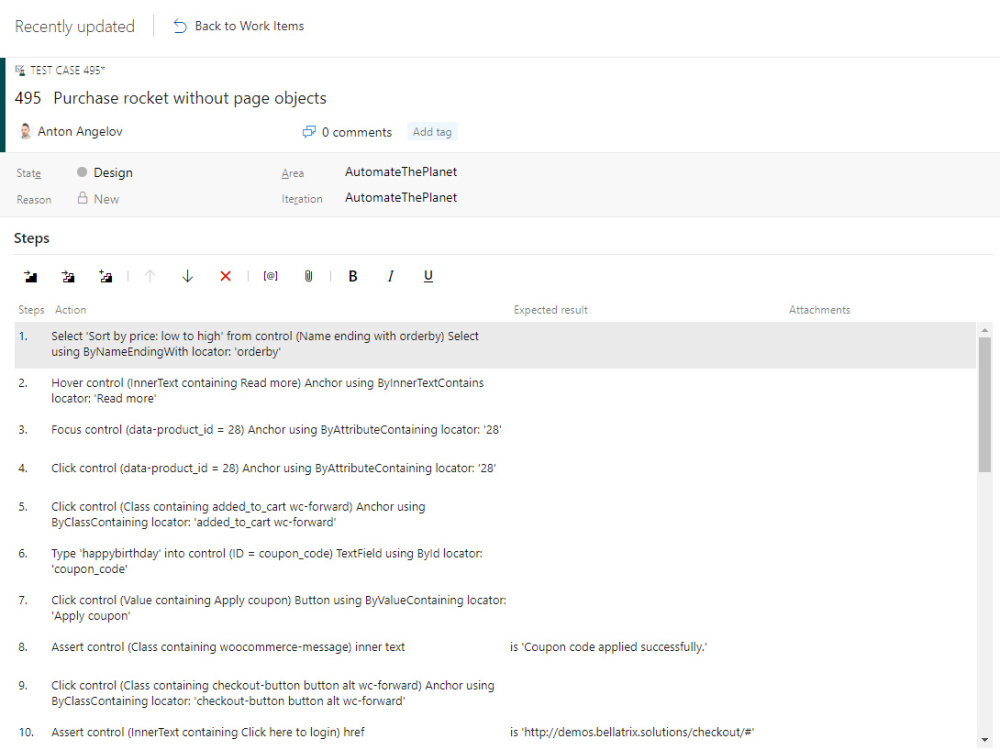Viewport: 1000px width, 750px height.
Task: Select step 4 Click control data-product_id
Action: 274,468
